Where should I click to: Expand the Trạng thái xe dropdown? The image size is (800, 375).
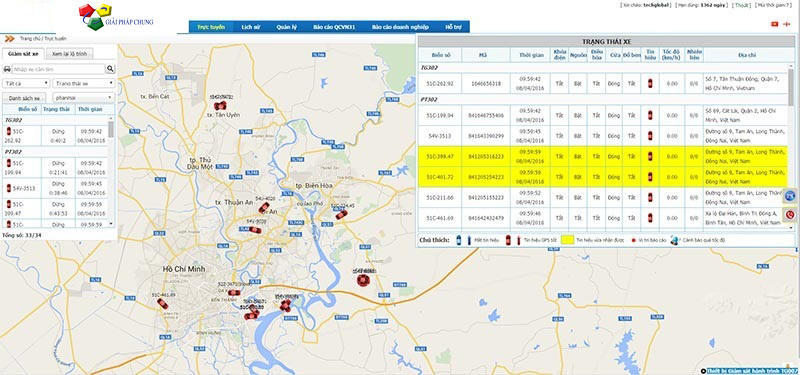pyautogui.click(x=84, y=83)
